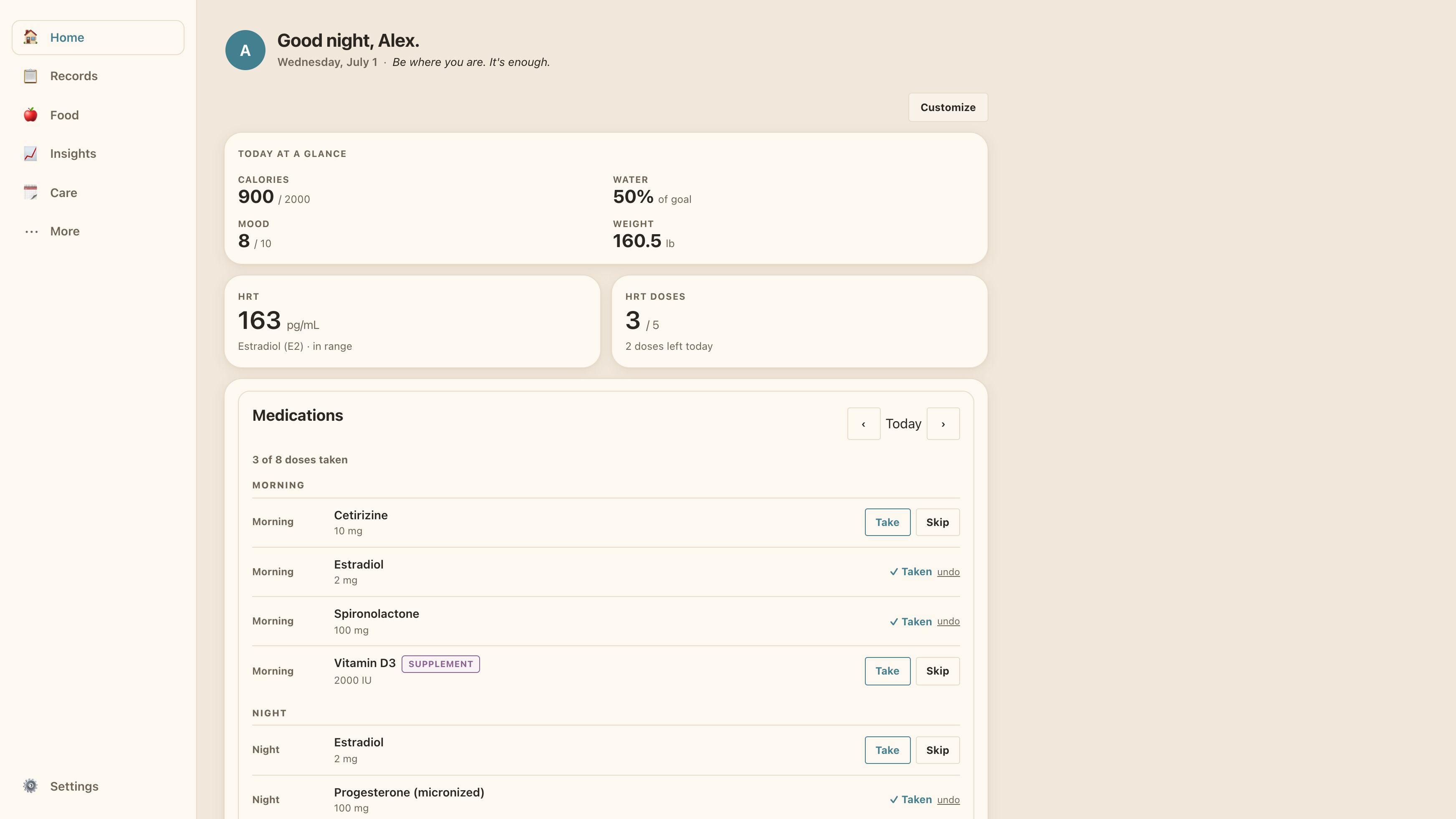This screenshot has height=819, width=1456.
Task: Take the night Estradiol dose
Action: point(887,750)
